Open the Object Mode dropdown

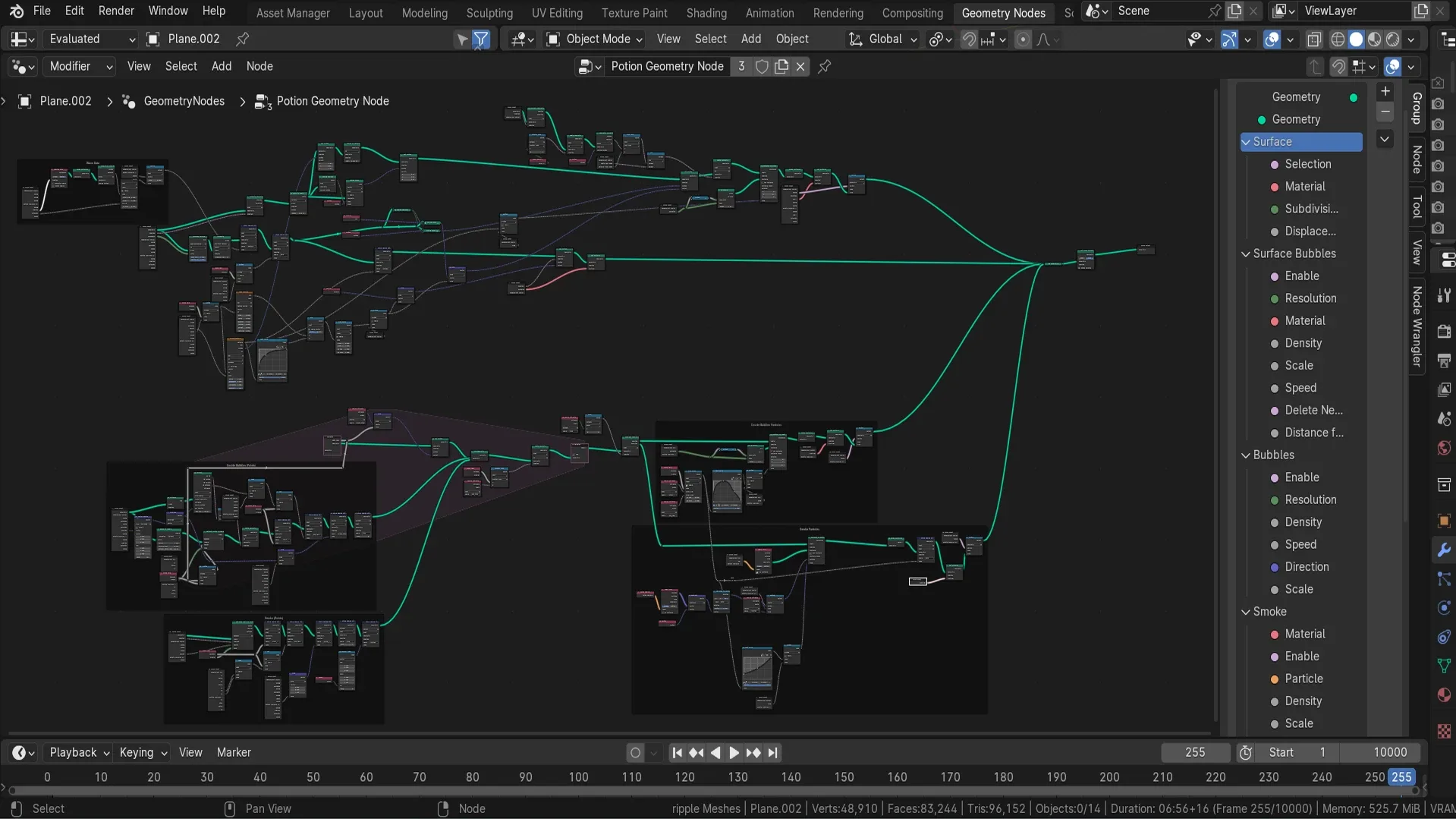pos(593,39)
